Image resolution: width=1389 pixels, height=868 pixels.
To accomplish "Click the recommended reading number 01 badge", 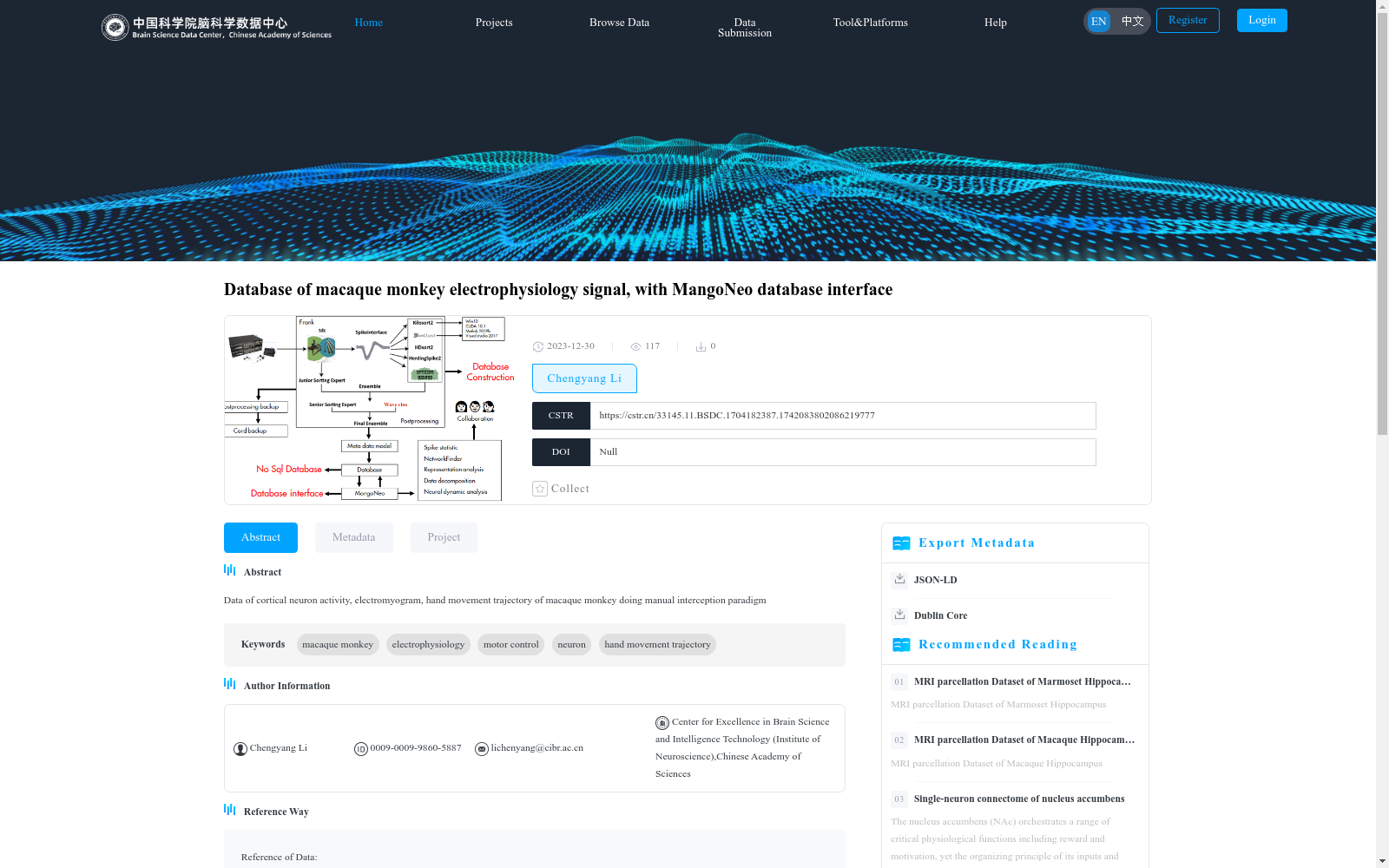I will 899,682.
